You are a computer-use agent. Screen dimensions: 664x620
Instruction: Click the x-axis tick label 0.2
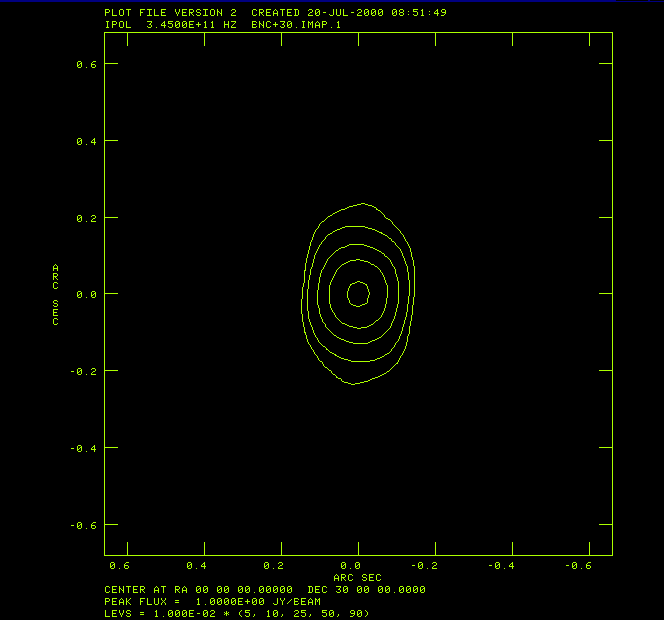click(274, 566)
